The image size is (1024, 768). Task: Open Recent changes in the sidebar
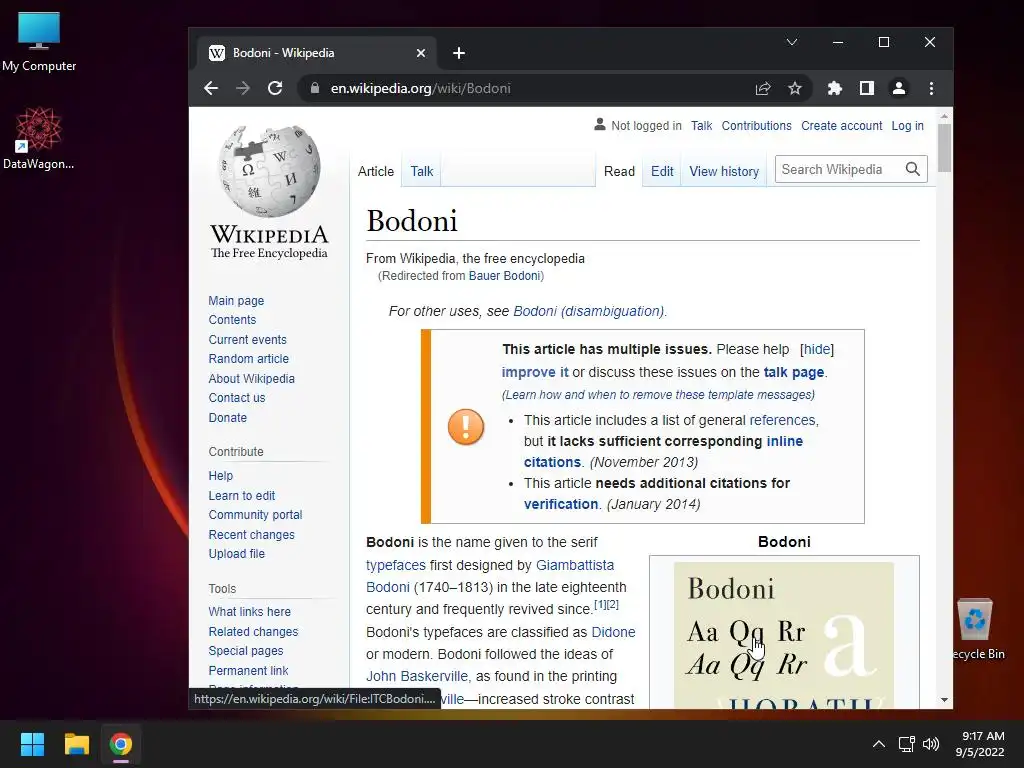coord(251,534)
